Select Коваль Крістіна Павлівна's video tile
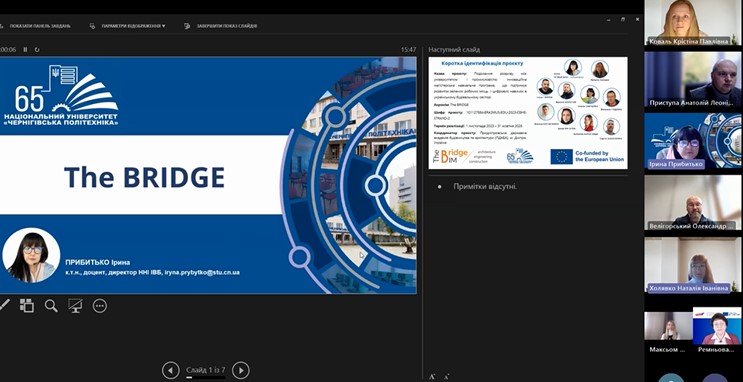743x382 pixels. click(693, 23)
